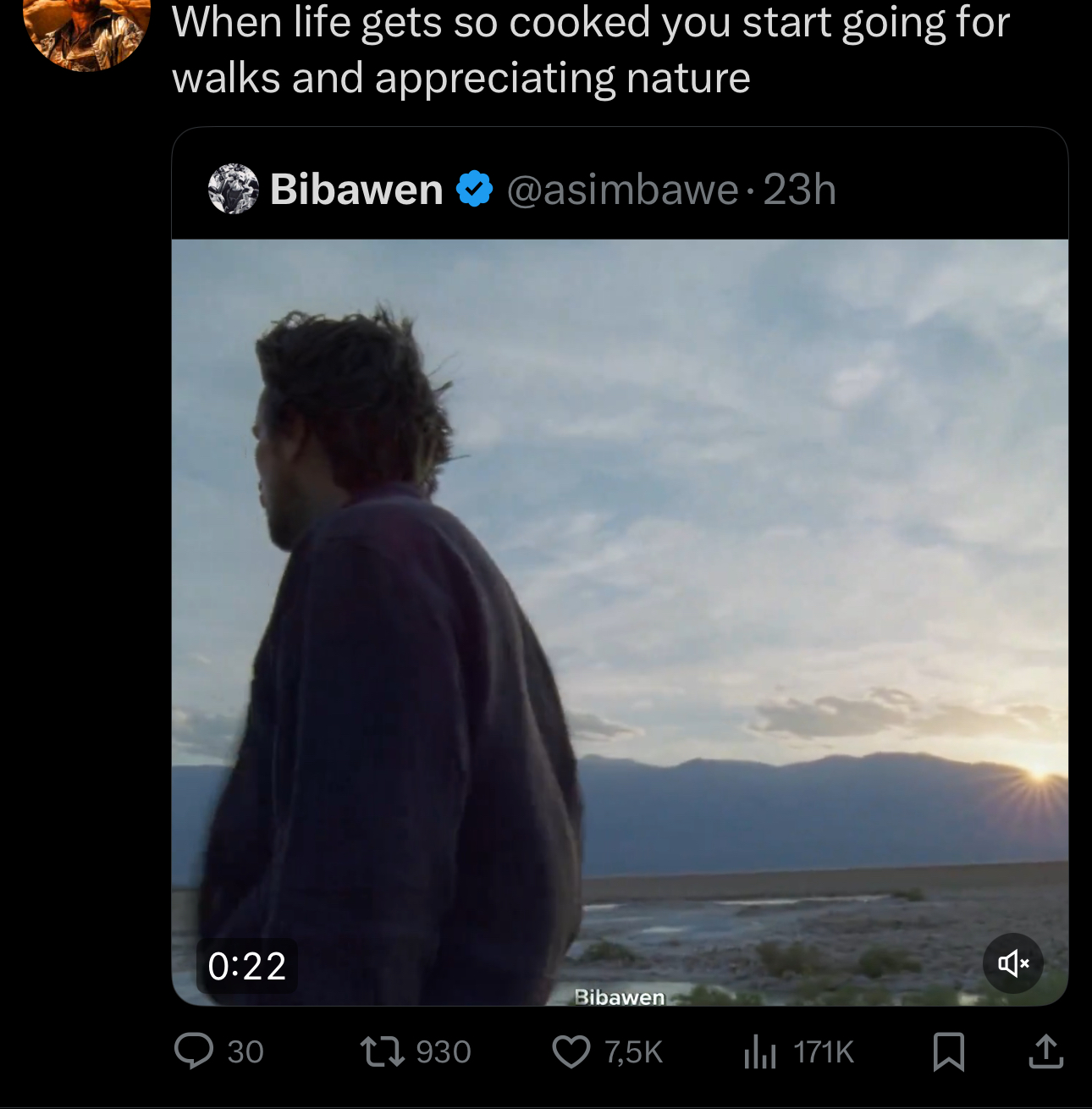
Task: Click the repost arrows icon
Action: tap(383, 1051)
